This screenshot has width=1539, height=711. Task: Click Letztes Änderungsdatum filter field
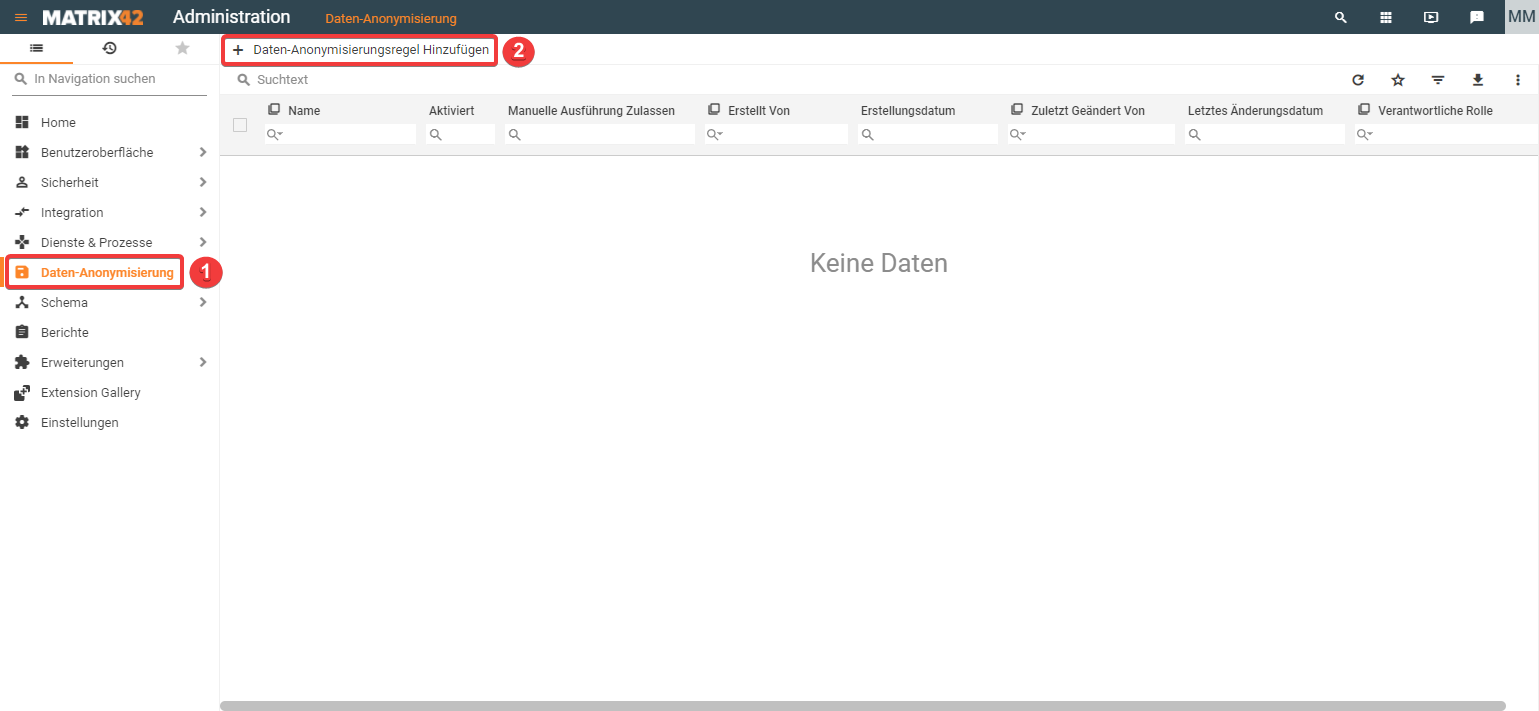pyautogui.click(x=1265, y=134)
